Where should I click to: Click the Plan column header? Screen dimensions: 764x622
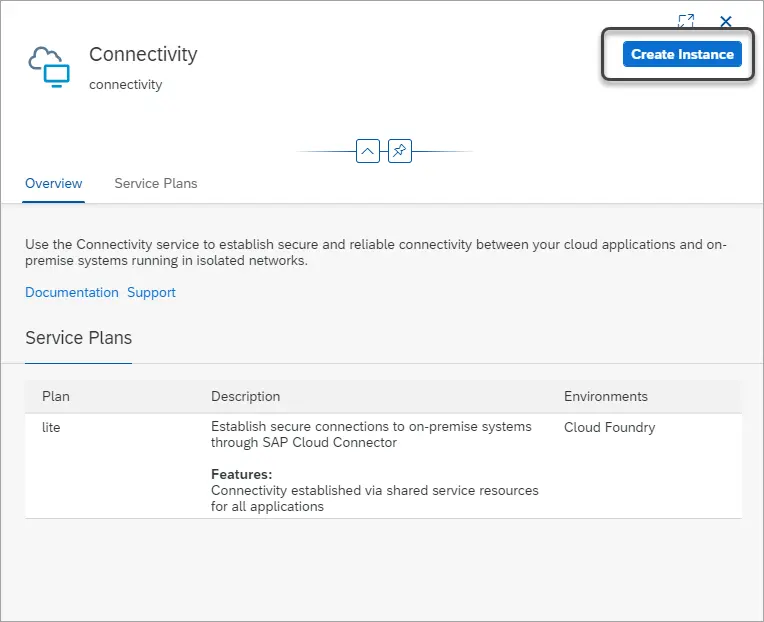point(56,396)
